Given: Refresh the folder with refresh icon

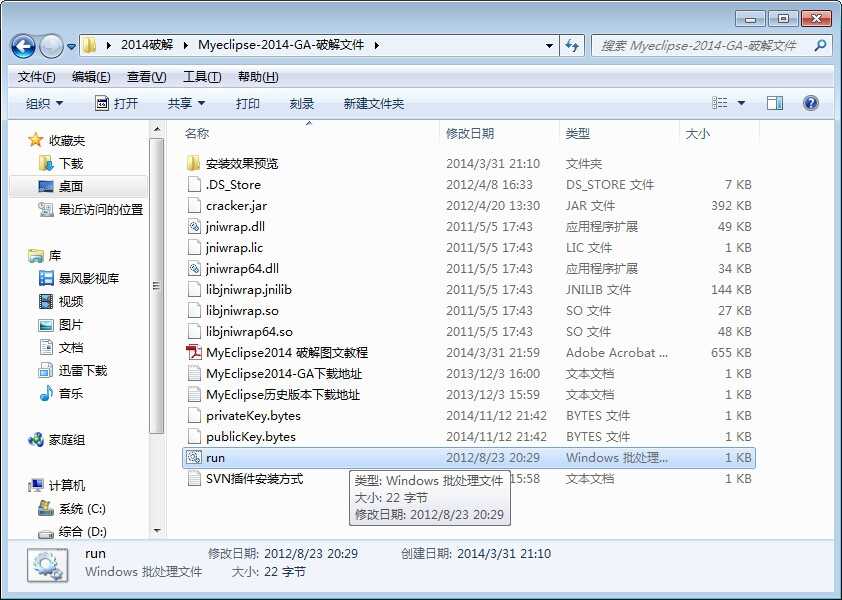Looking at the screenshot, I should [x=572, y=46].
